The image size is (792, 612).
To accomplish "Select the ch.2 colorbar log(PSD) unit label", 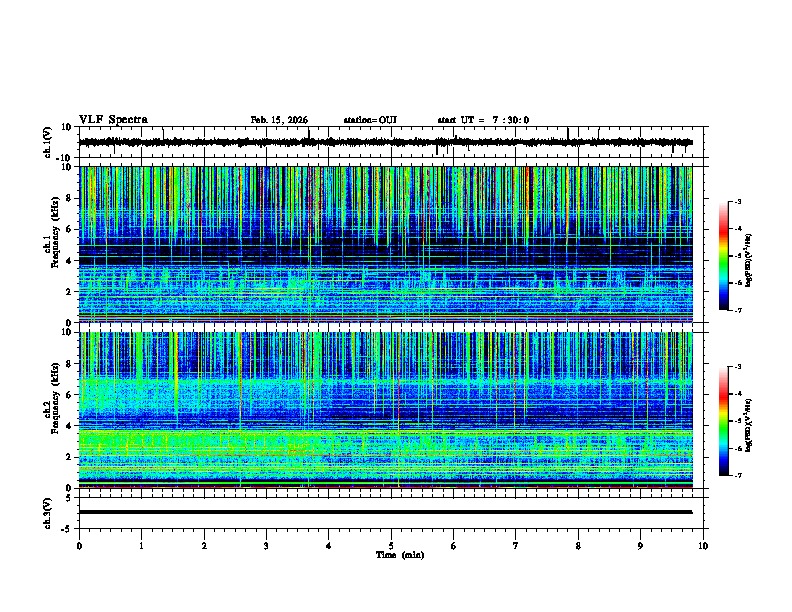I will [x=748, y=426].
